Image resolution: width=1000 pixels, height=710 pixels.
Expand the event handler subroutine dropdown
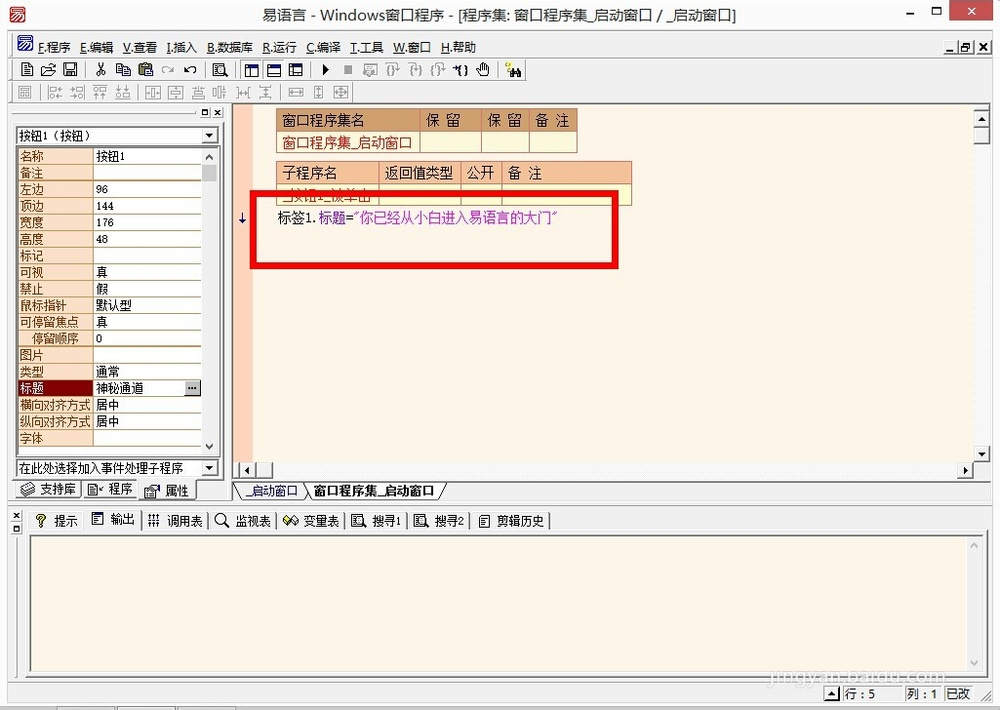click(x=209, y=468)
